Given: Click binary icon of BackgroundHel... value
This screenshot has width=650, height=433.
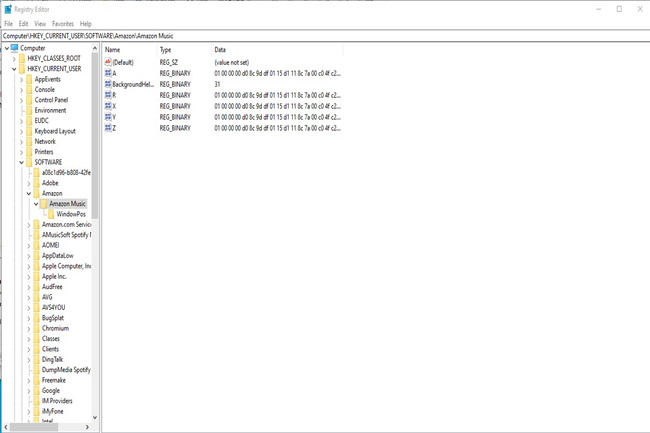Looking at the screenshot, I should (x=108, y=84).
